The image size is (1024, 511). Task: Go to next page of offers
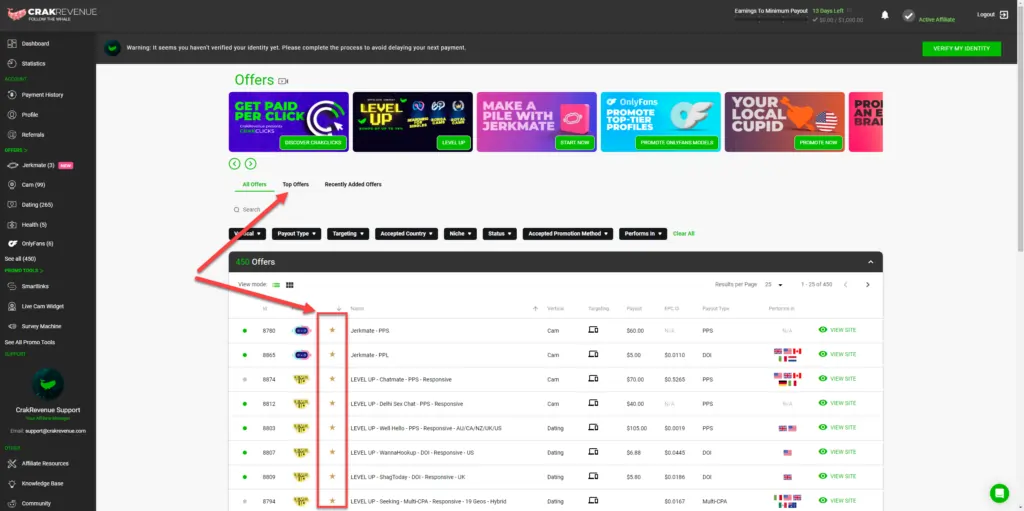867,285
